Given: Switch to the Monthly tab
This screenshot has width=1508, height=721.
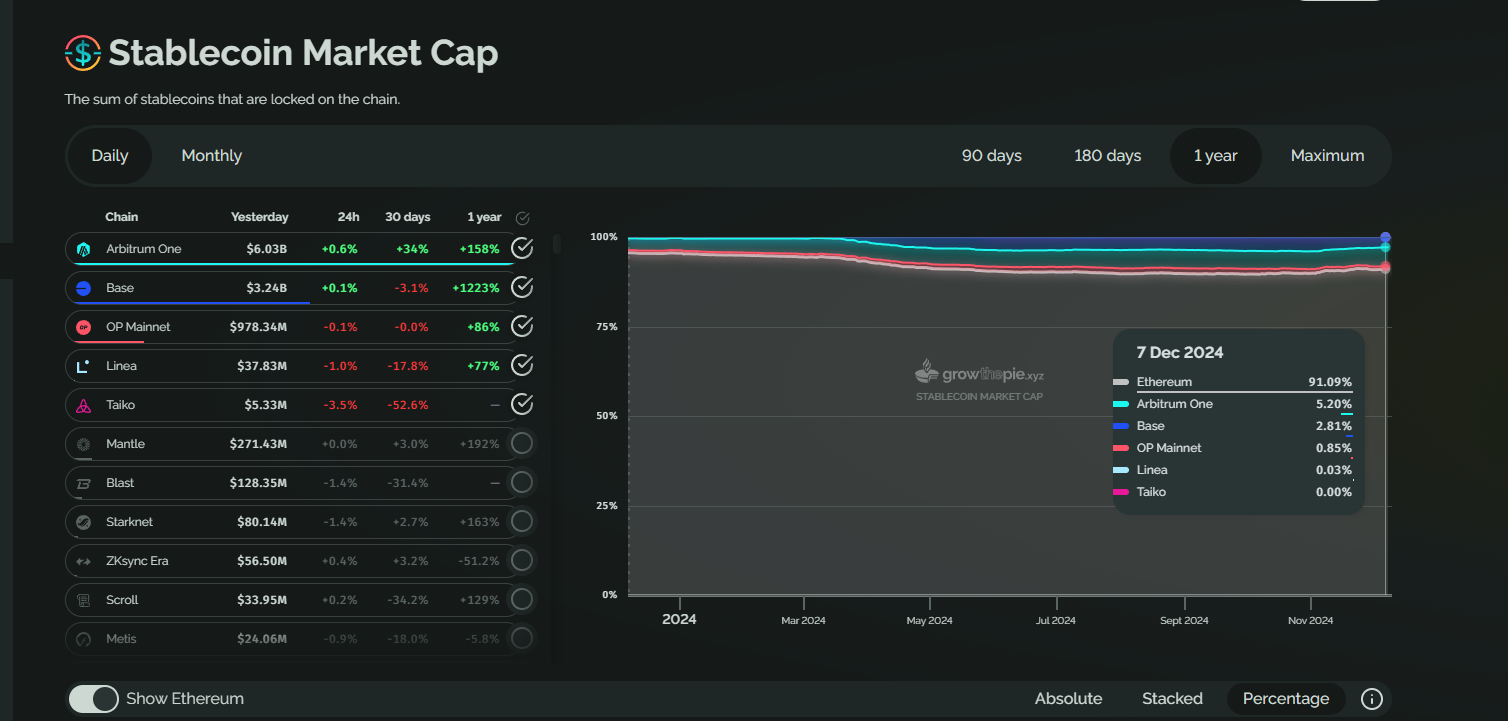Looking at the screenshot, I should click(211, 156).
